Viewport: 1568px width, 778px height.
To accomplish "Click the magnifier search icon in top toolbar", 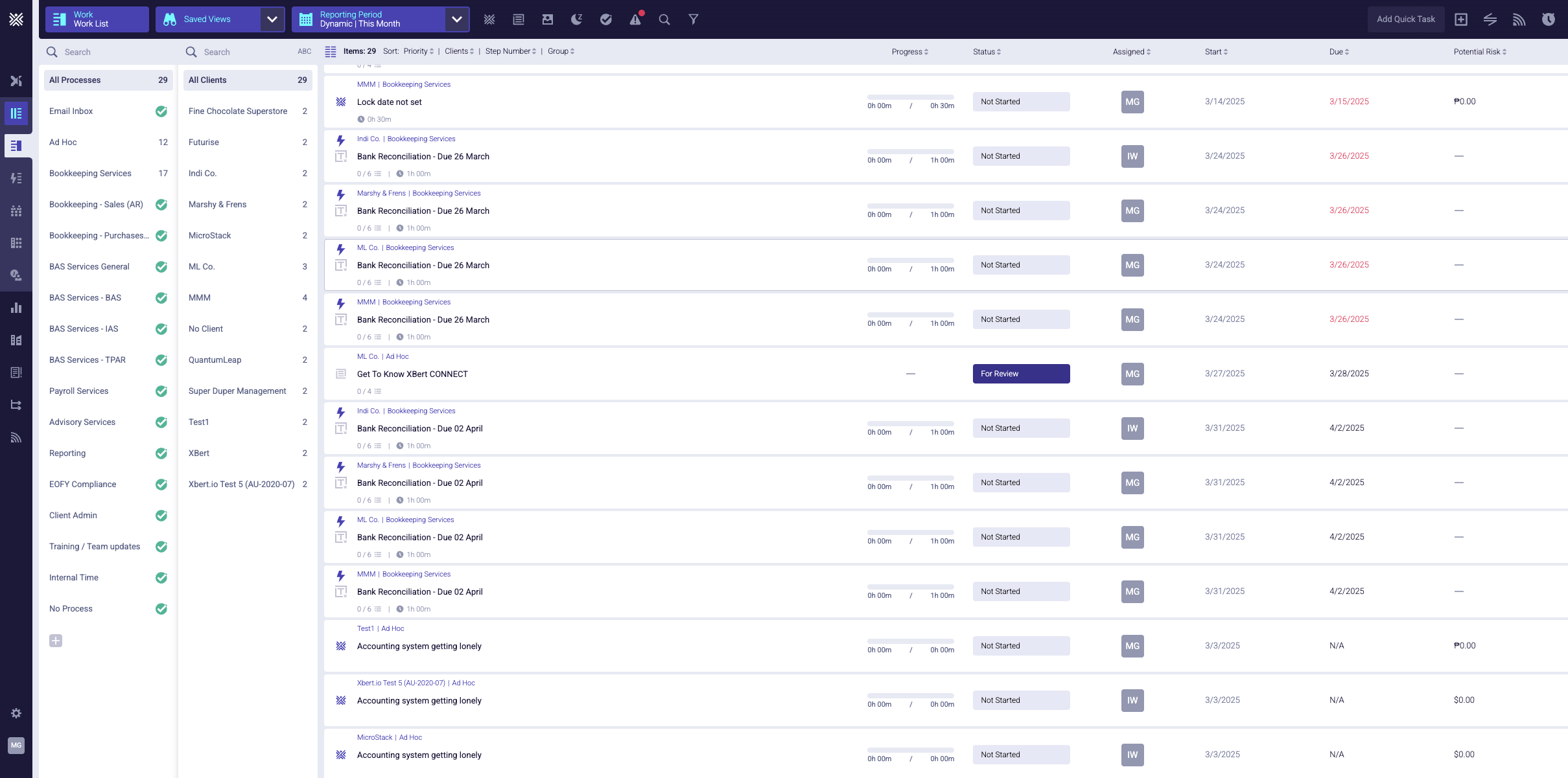I will click(664, 19).
